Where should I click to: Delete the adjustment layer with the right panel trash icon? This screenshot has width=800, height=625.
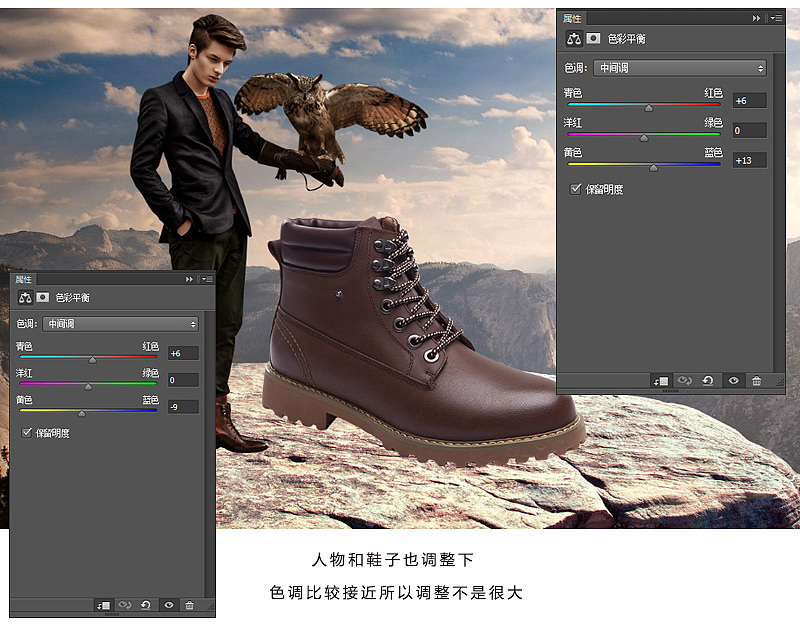point(757,381)
